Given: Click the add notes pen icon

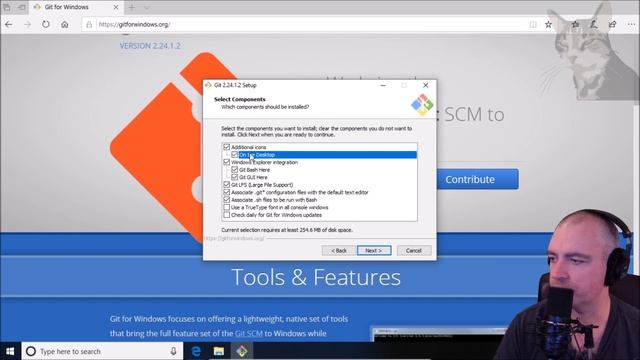Looking at the screenshot, I should 594,24.
